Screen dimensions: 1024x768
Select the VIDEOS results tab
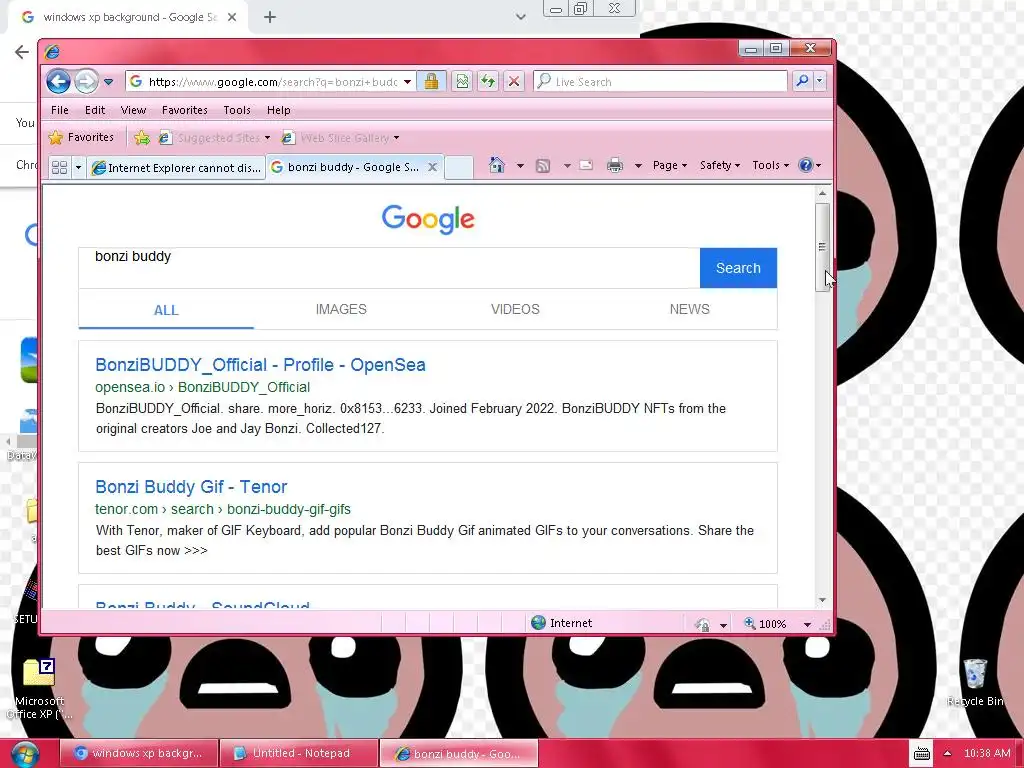[x=515, y=310]
